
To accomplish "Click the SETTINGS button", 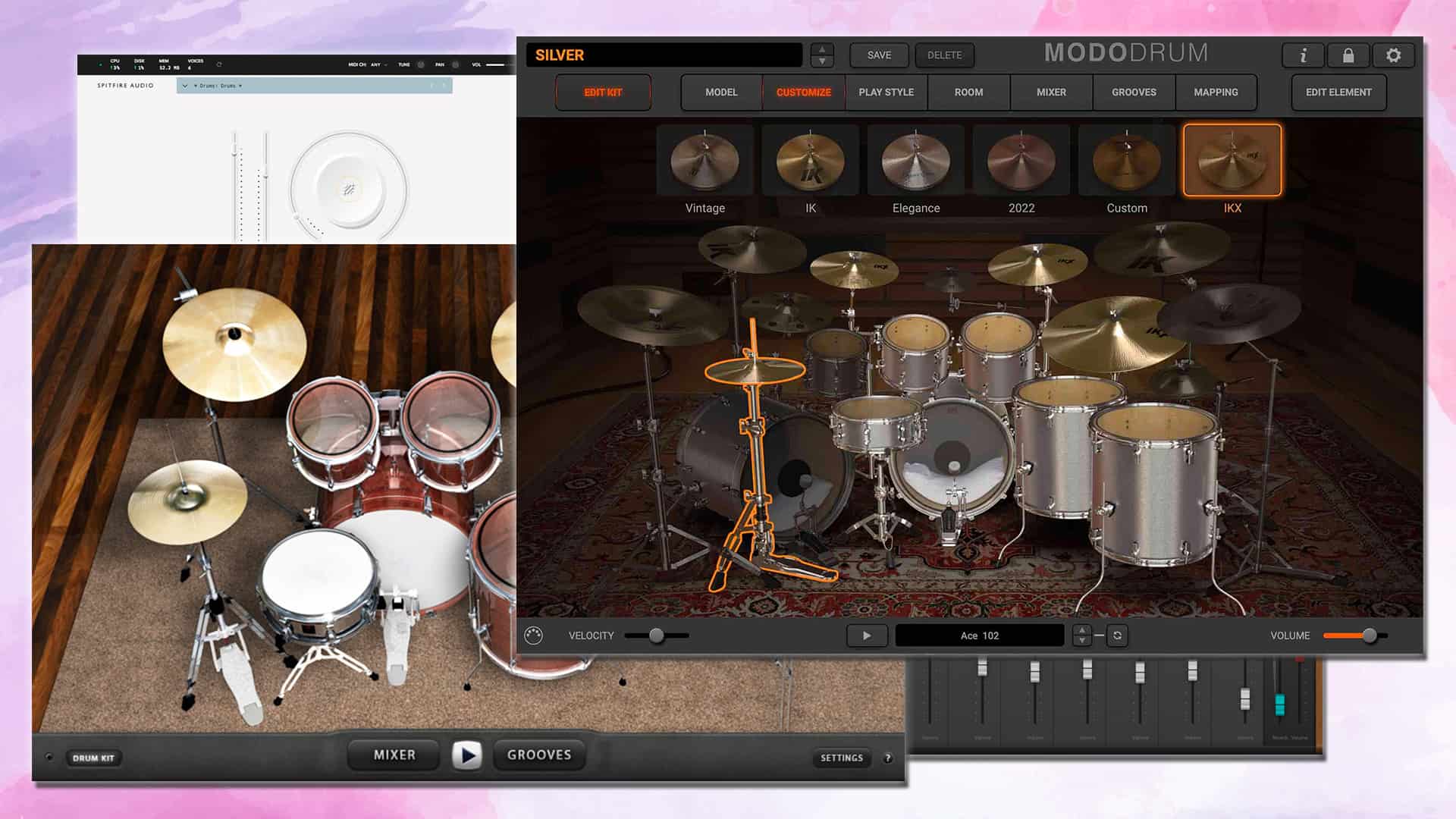I will click(x=841, y=758).
